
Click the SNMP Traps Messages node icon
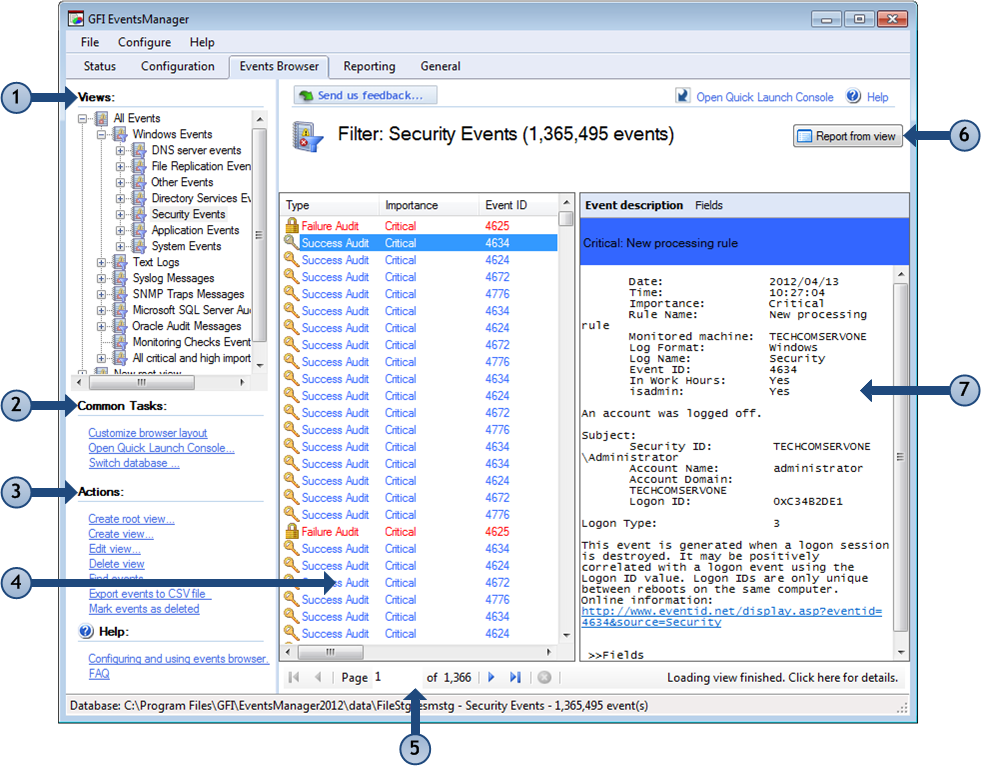(119, 294)
